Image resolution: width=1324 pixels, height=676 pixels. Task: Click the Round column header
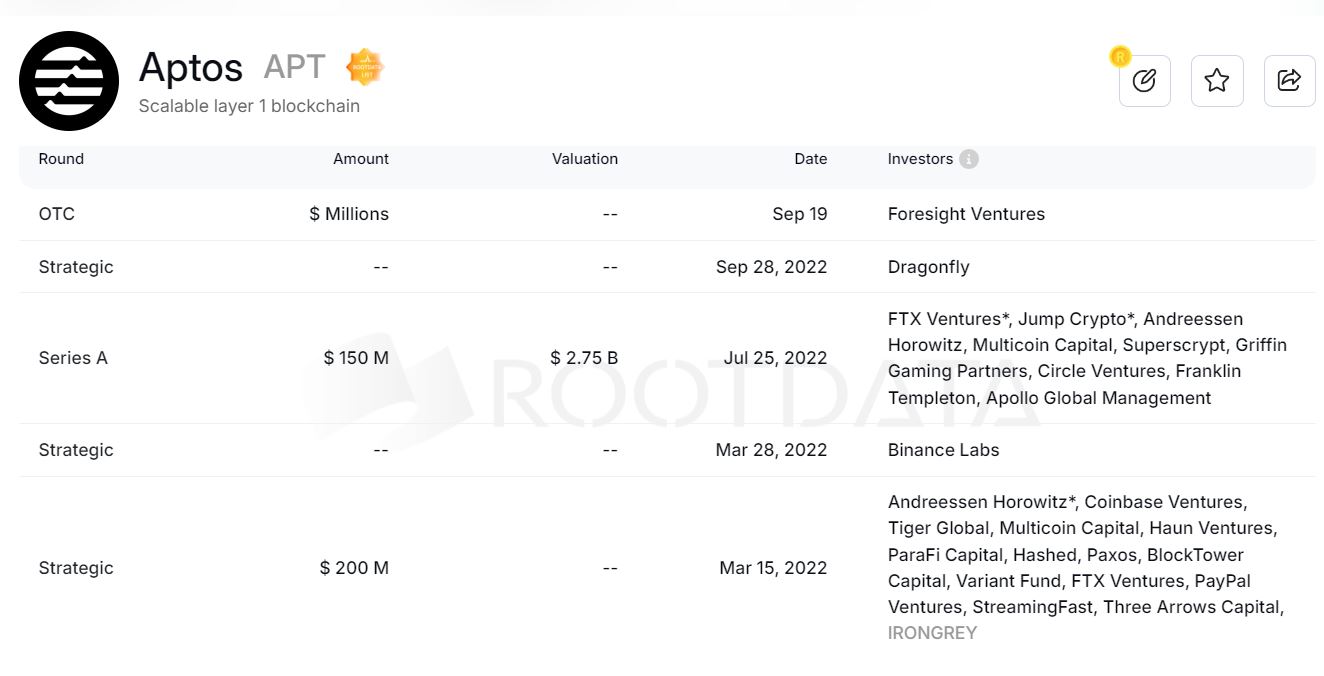pos(61,158)
